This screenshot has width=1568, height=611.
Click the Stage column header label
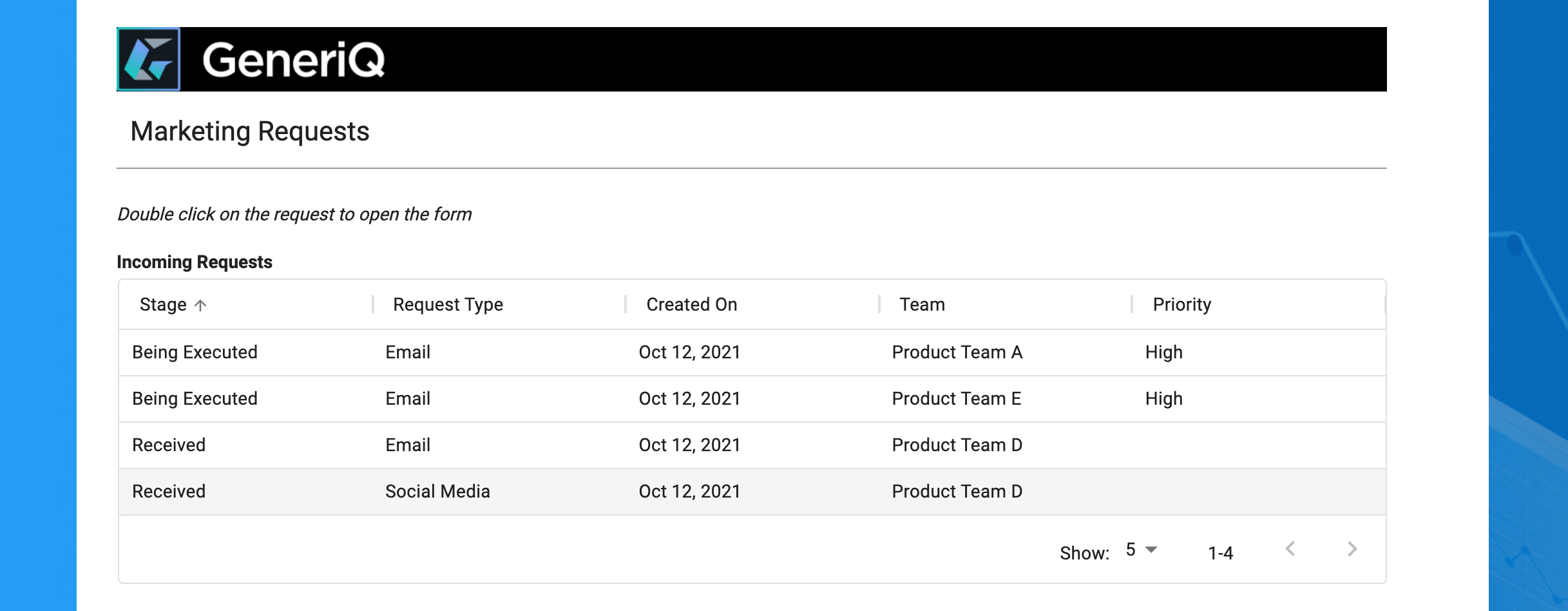[163, 305]
